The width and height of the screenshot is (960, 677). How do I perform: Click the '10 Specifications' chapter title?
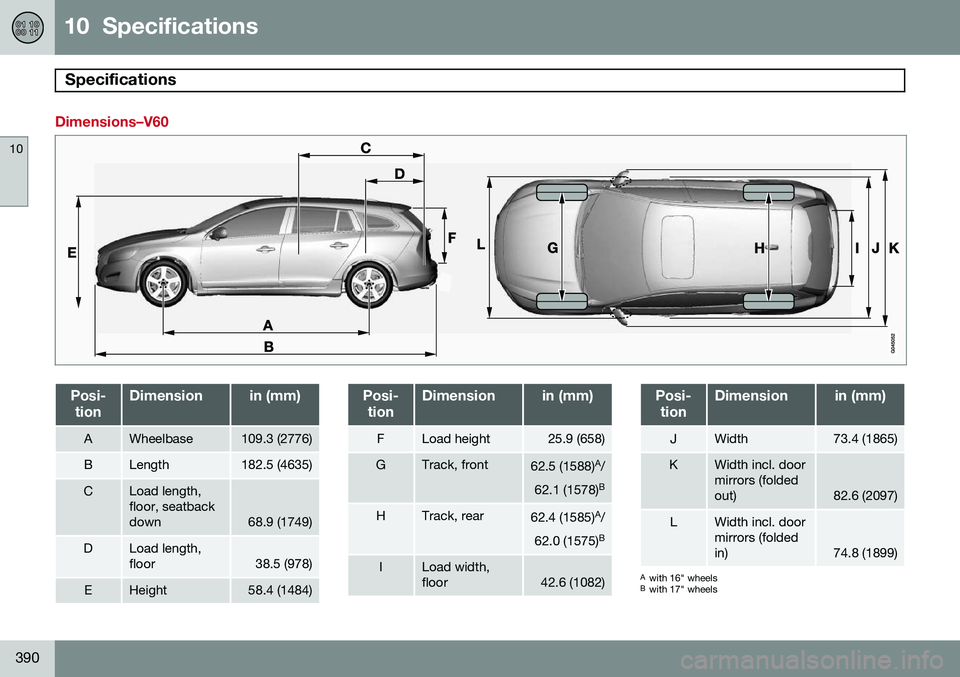tap(161, 26)
